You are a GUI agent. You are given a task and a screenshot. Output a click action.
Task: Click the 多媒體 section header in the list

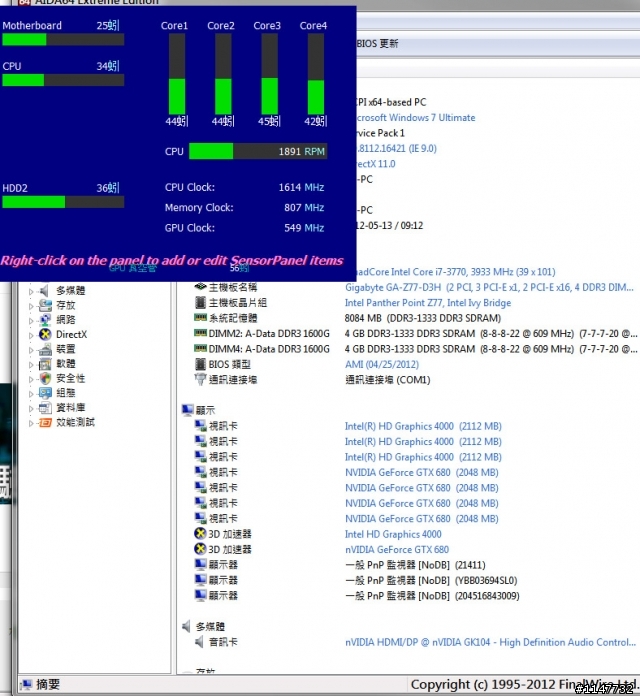[210, 626]
